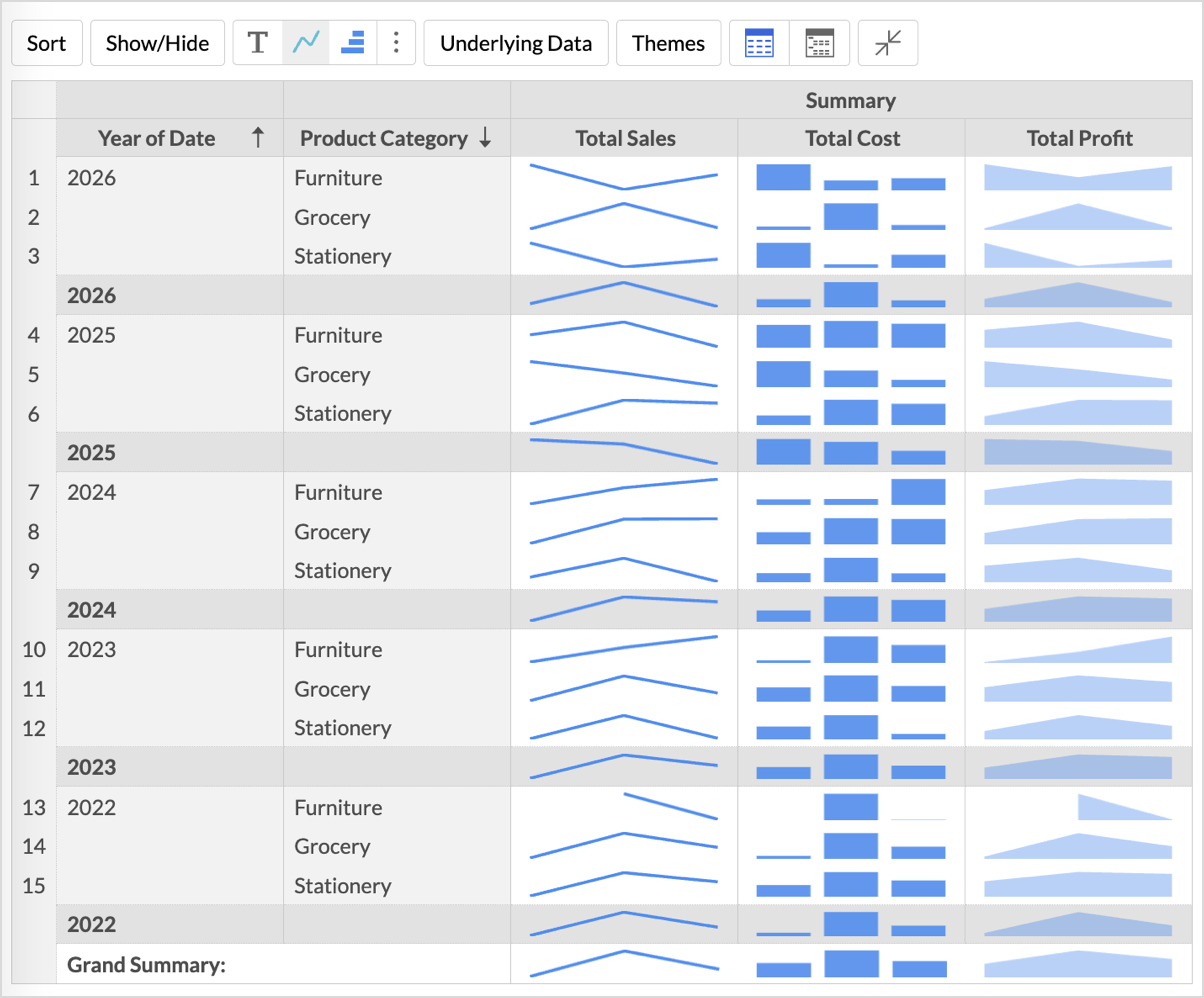
Task: Open the Themes picker
Action: coord(668,43)
